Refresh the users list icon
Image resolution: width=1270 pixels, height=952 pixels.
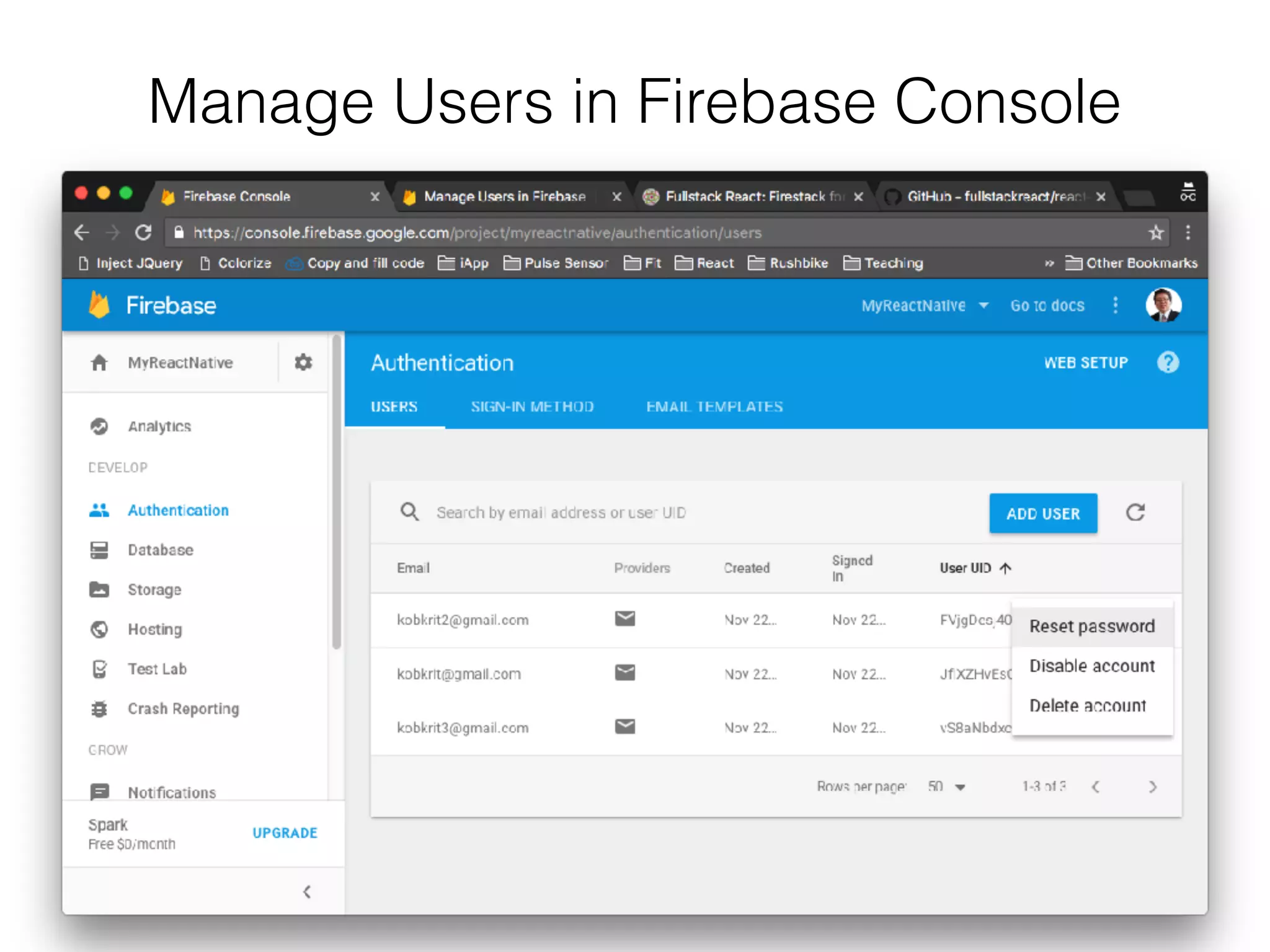click(x=1135, y=513)
